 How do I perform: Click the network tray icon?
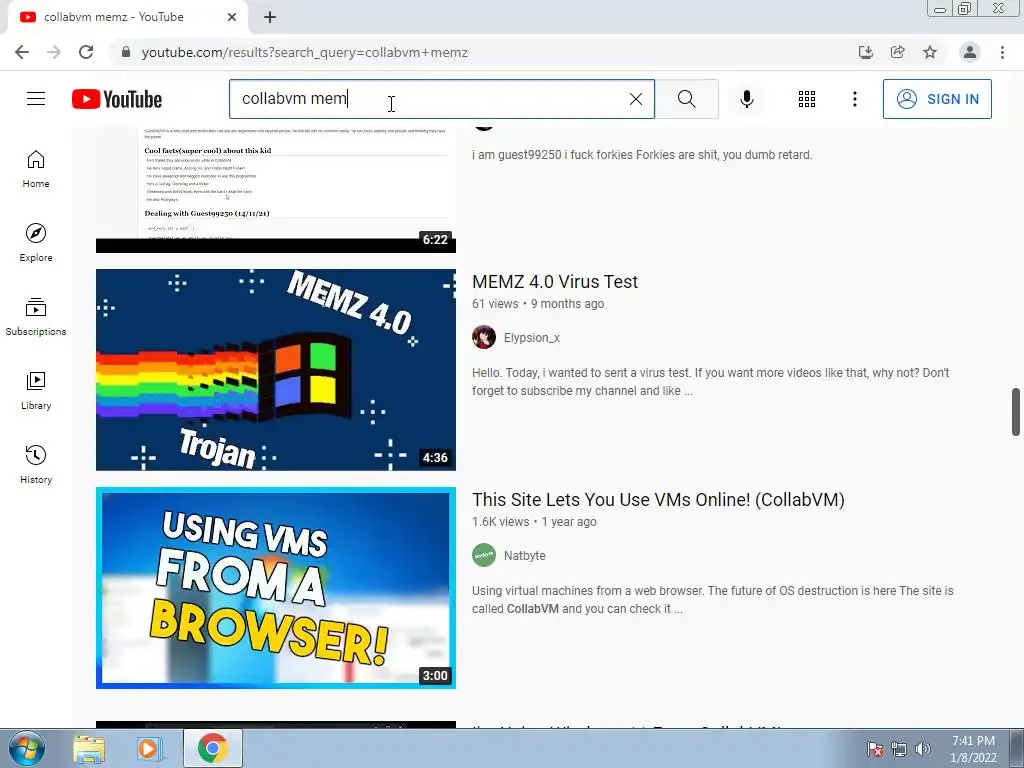click(899, 749)
